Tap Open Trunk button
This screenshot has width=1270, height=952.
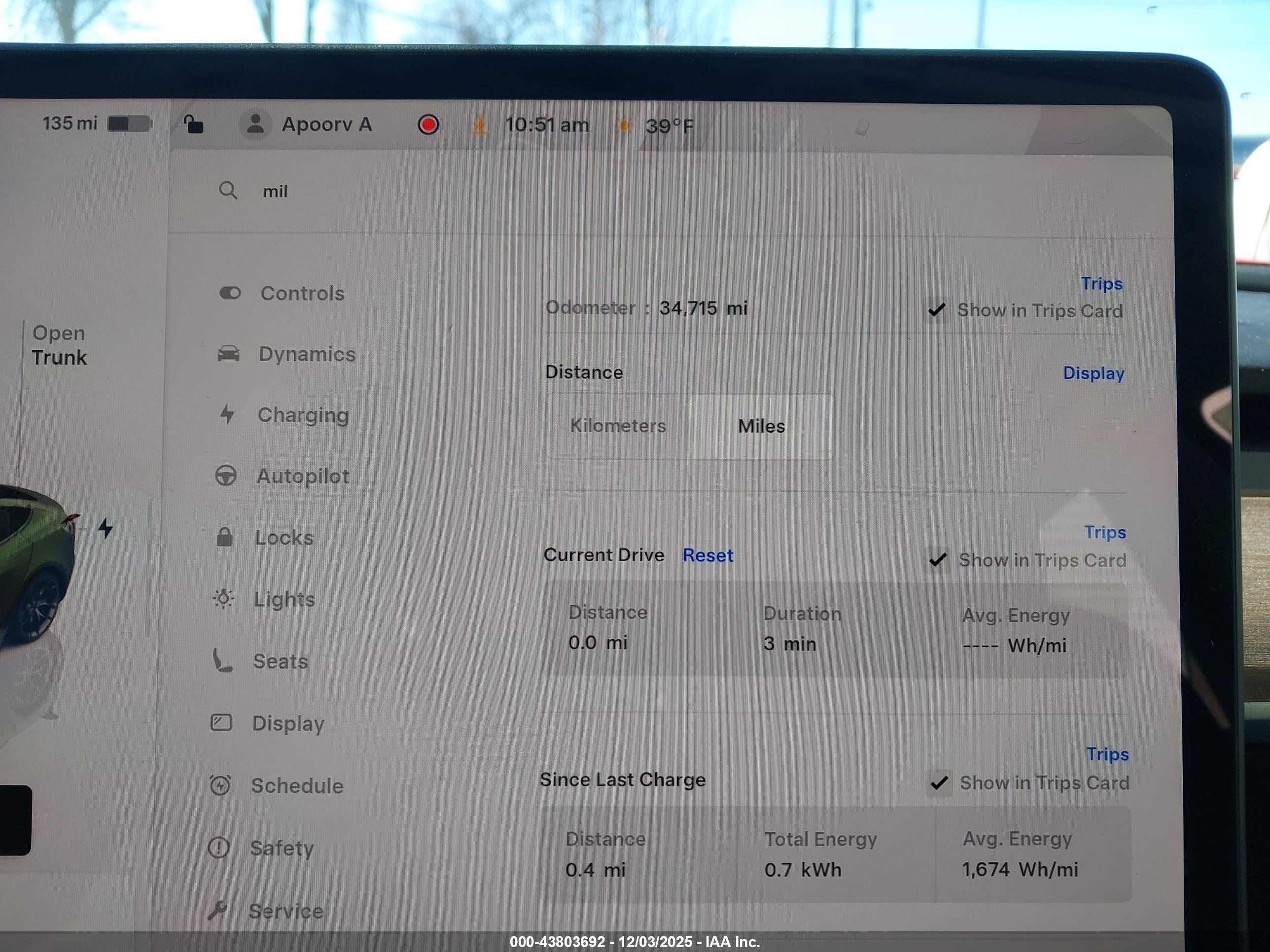click(x=59, y=345)
